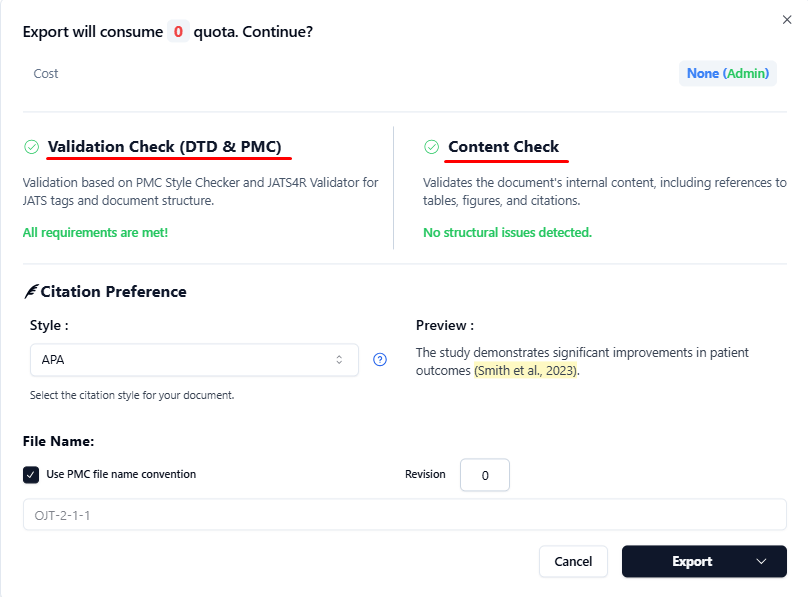Click the highlighted Smith et al., 2023 citation
This screenshot has width=808, height=597.
tap(526, 371)
